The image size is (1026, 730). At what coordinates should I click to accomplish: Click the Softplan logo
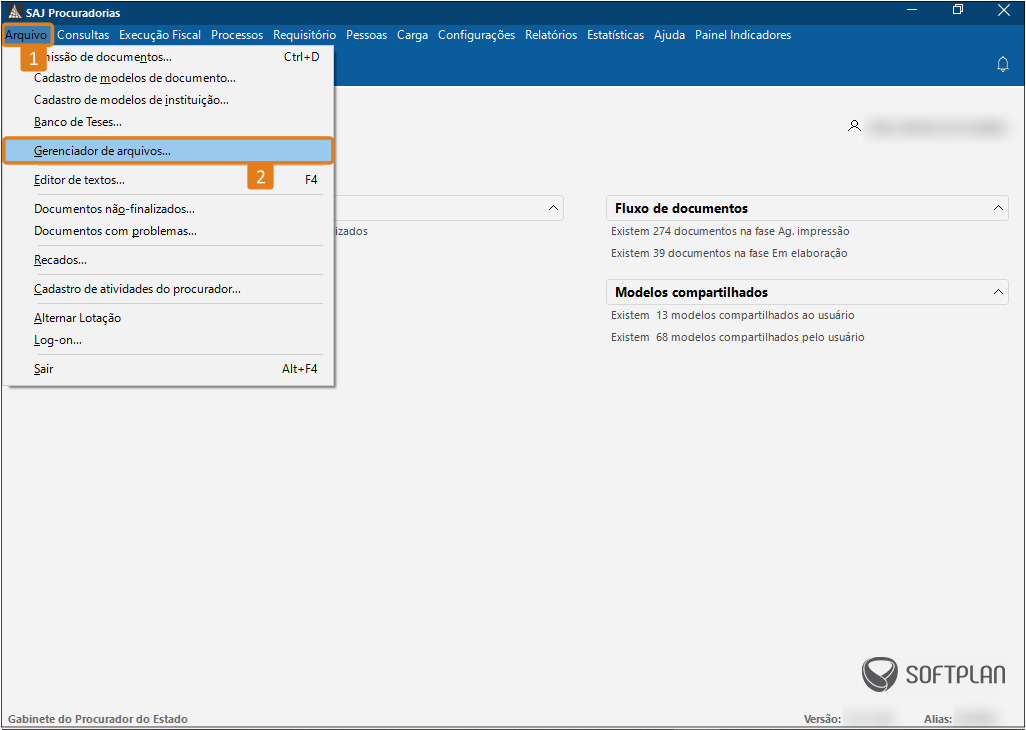(934, 674)
